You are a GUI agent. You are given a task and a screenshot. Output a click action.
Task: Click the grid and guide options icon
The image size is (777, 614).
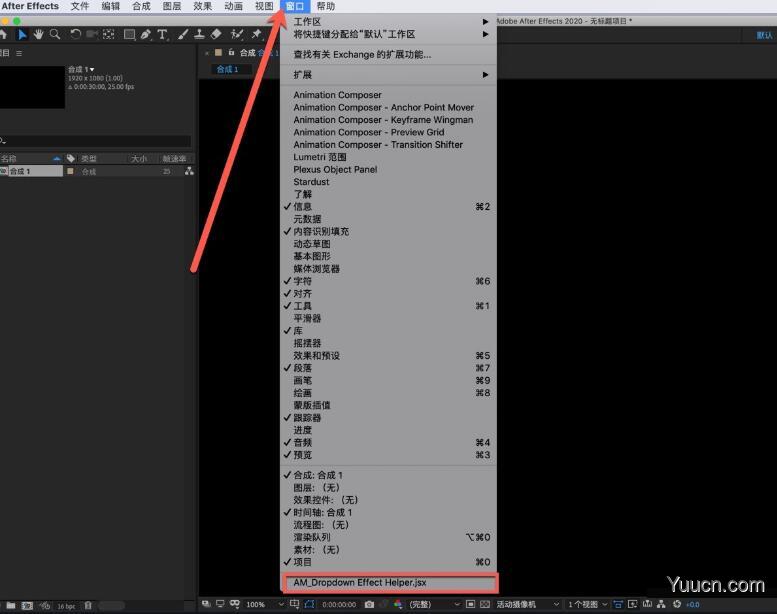tap(294, 604)
